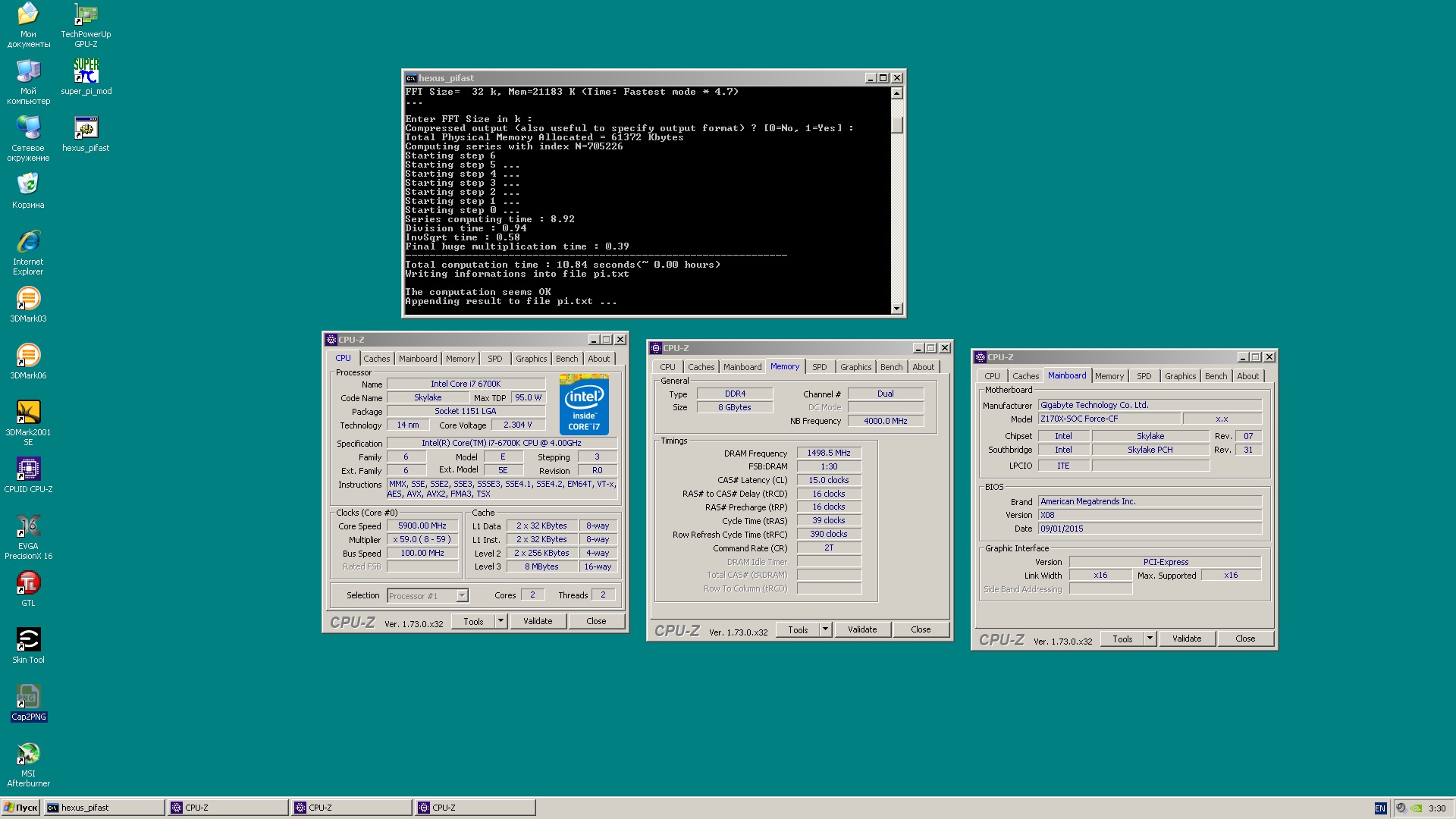
Task: Open Мой компьютер desktop icon
Action: (28, 82)
